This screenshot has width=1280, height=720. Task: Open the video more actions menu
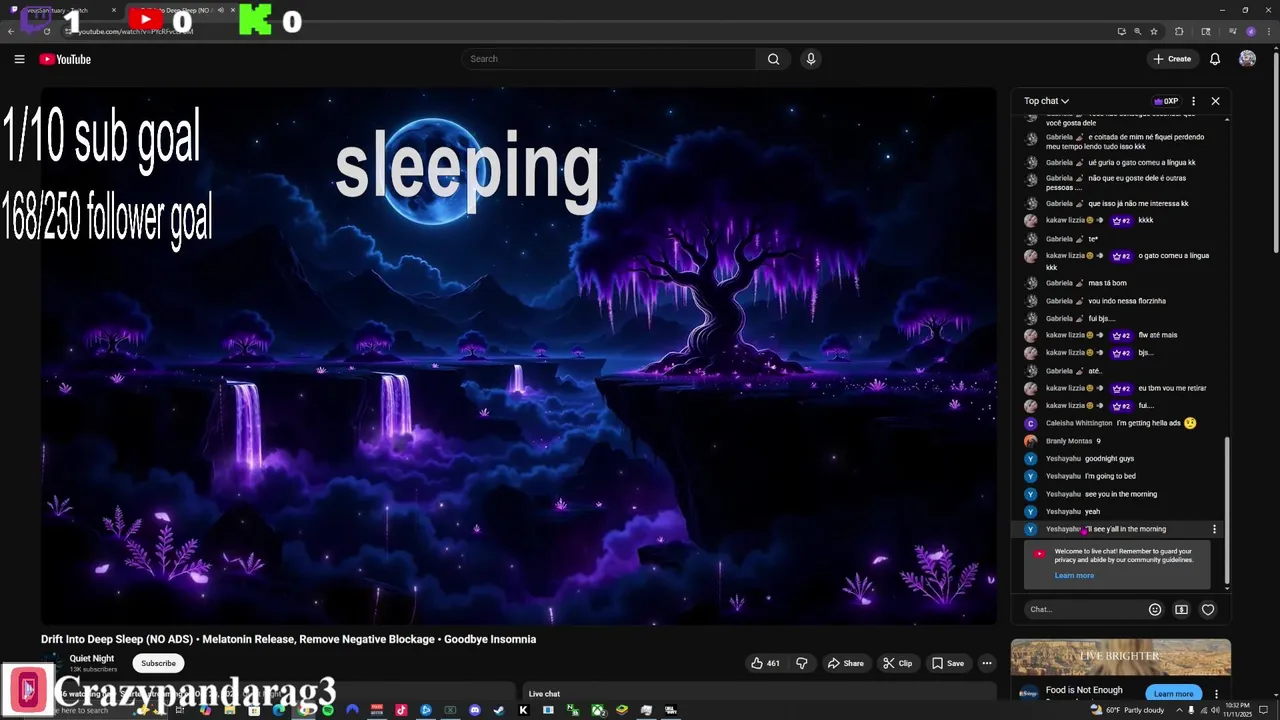[987, 663]
